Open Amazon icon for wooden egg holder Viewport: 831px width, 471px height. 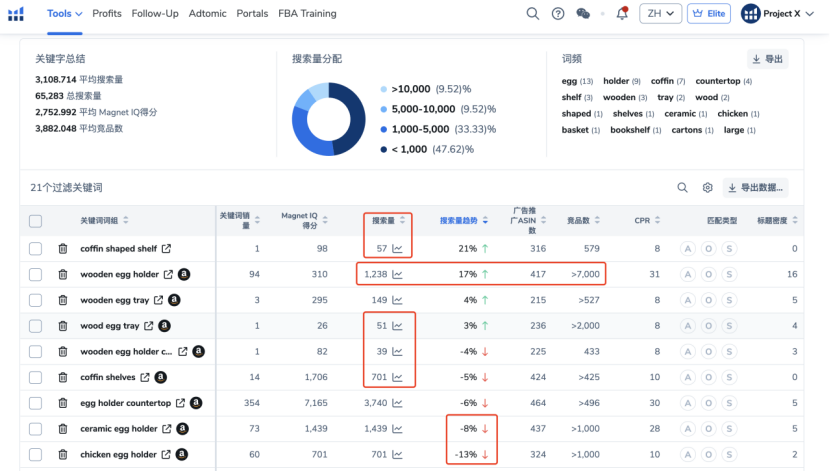coord(184,274)
